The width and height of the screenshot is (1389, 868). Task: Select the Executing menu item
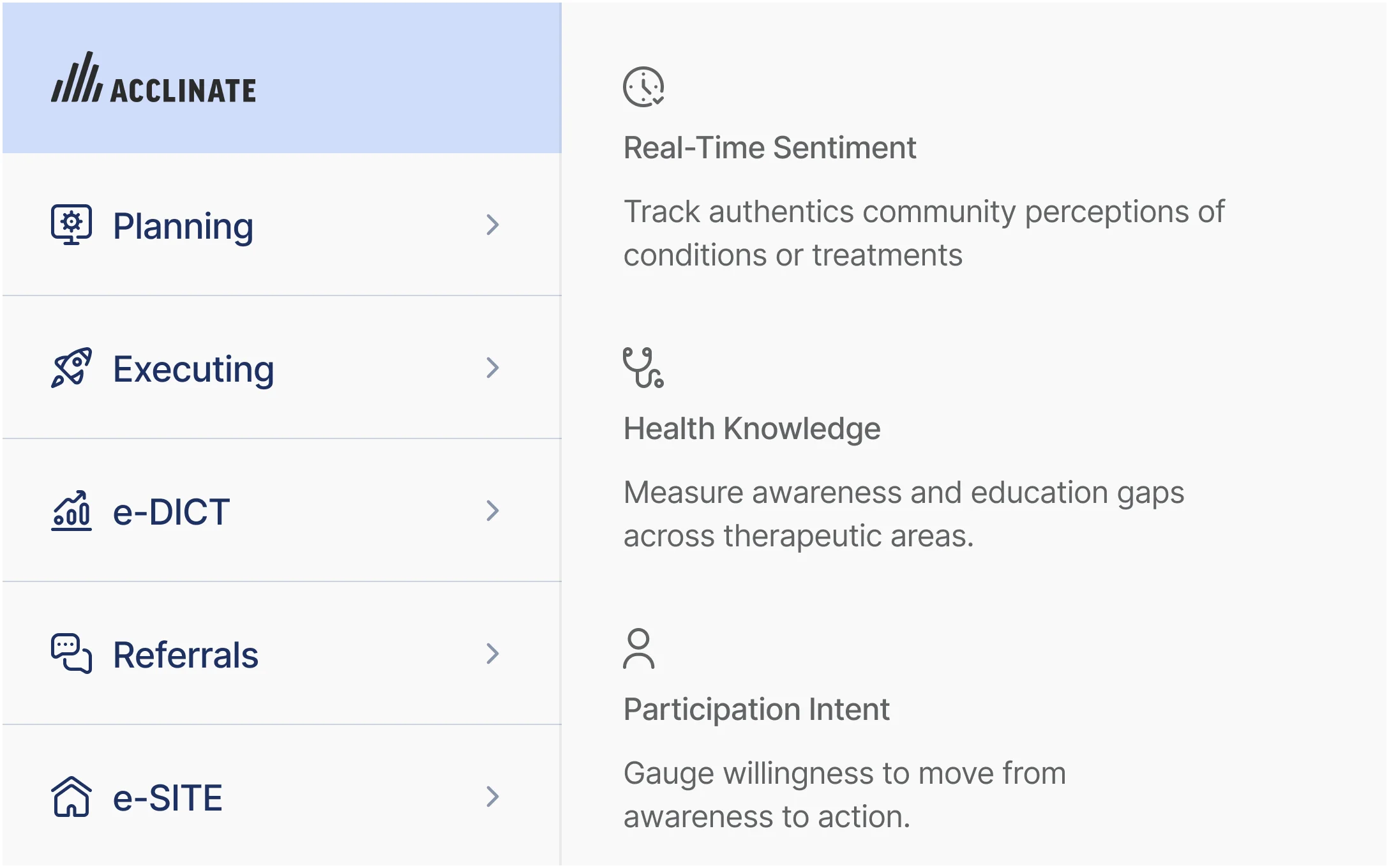point(193,369)
